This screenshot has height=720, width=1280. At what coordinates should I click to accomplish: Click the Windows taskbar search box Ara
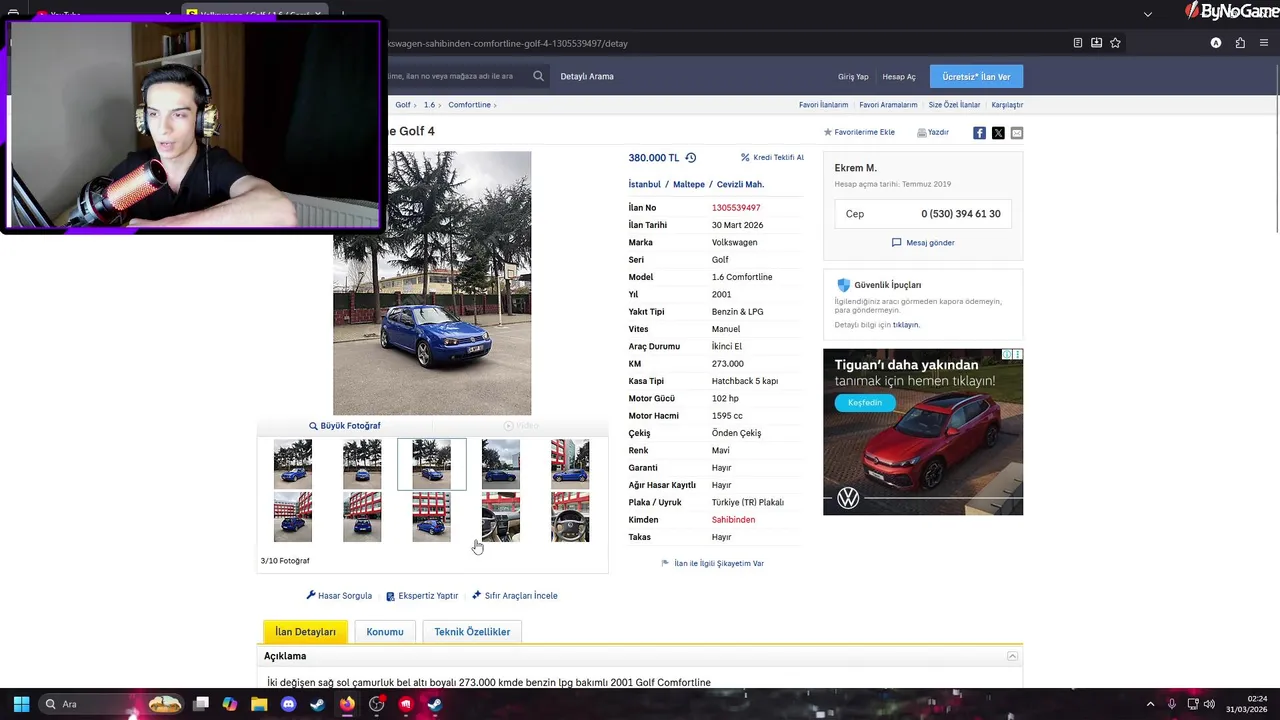click(112, 704)
